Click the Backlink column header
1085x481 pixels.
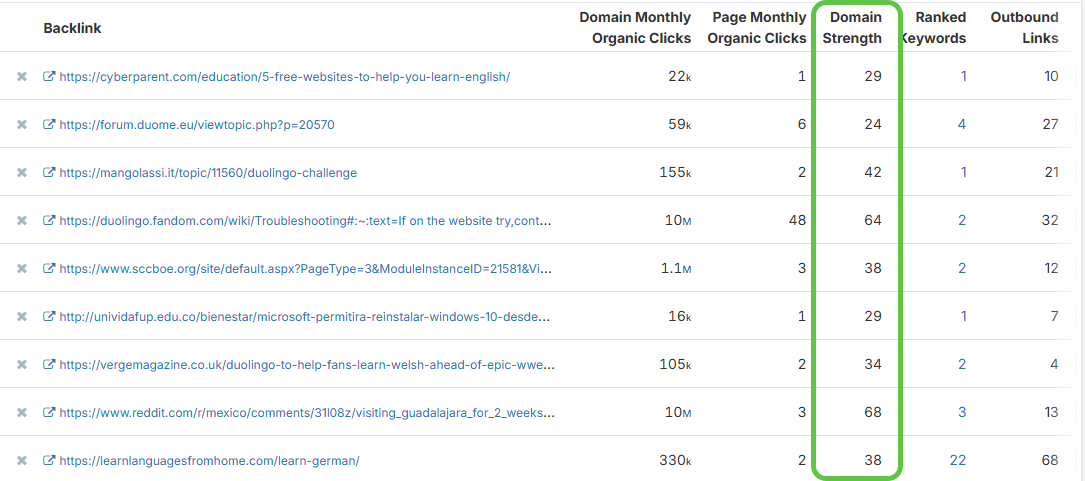tap(72, 28)
